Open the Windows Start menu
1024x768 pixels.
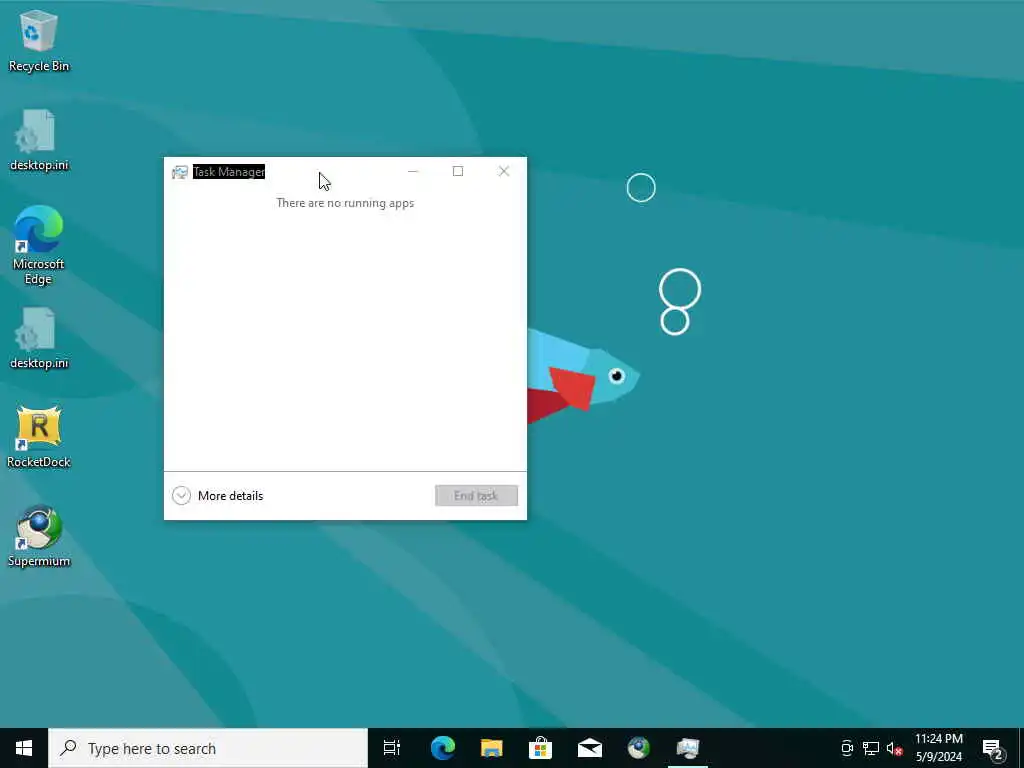[24, 748]
